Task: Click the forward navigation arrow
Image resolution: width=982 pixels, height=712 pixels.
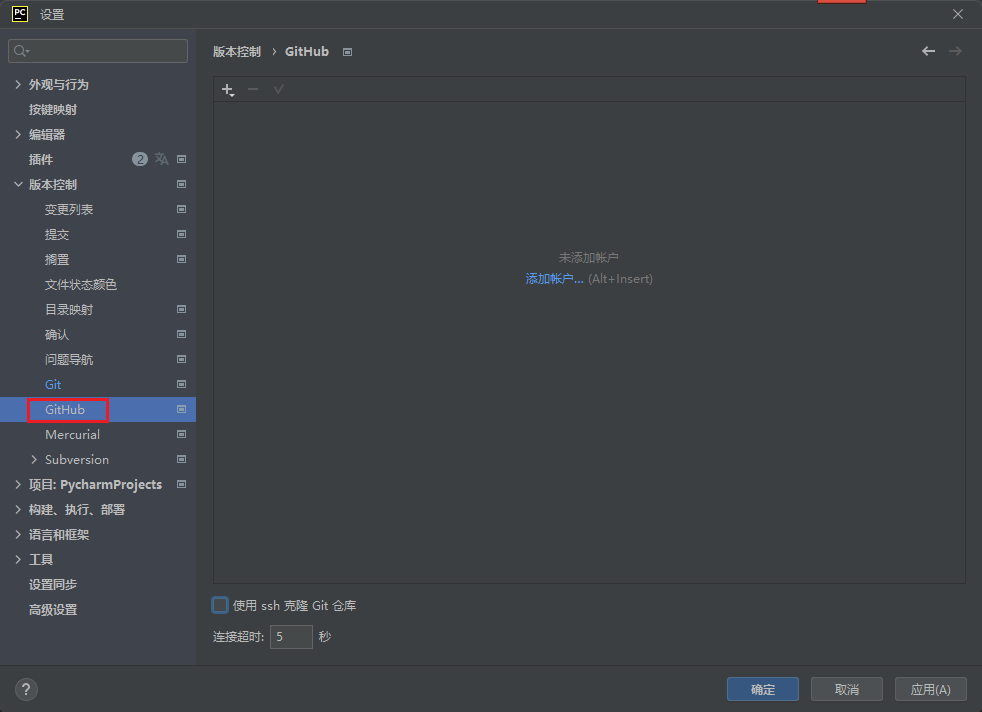Action: pyautogui.click(x=955, y=51)
